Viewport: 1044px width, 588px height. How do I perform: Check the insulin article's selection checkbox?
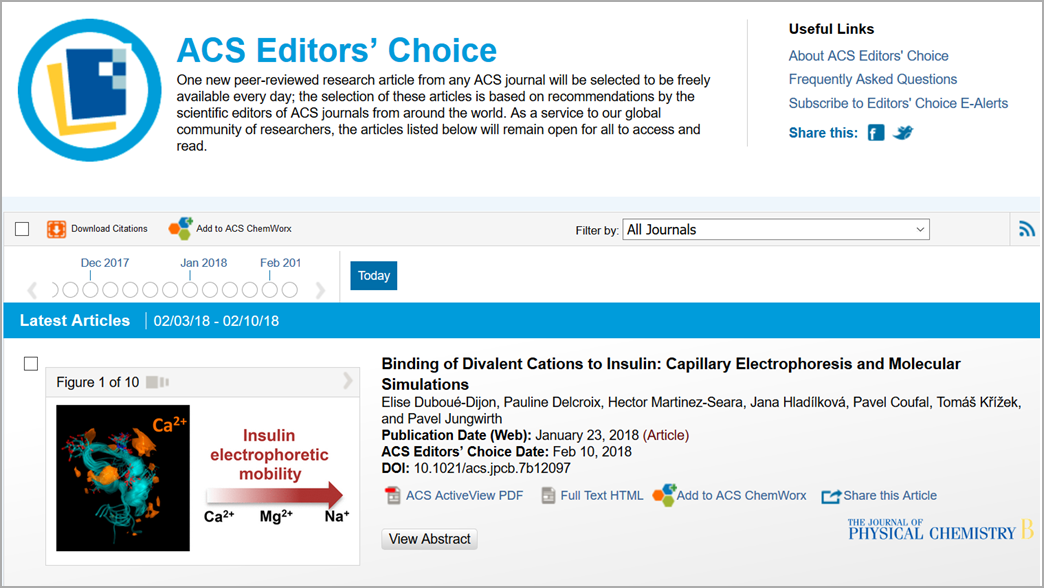point(31,364)
